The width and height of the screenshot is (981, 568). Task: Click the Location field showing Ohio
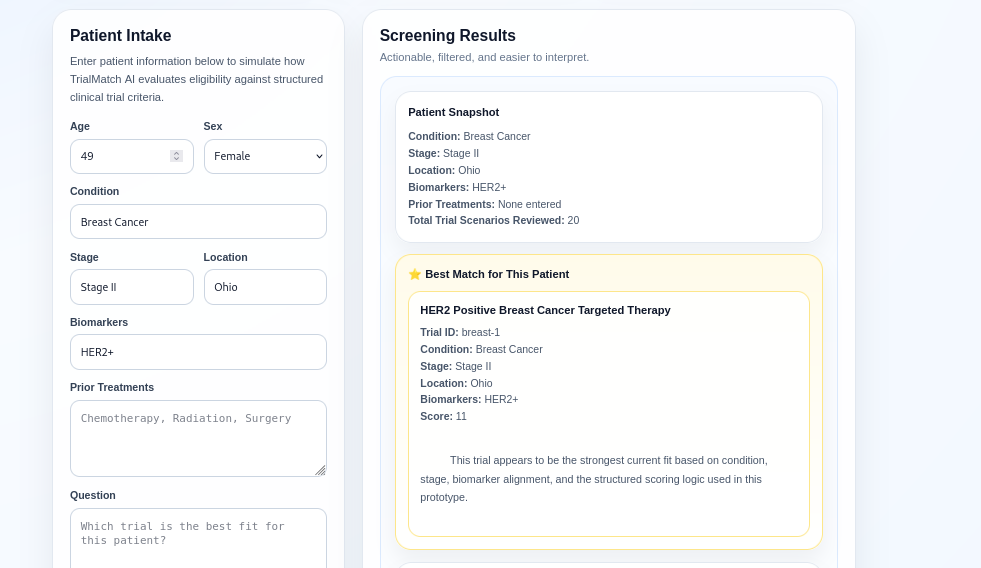[x=265, y=287]
